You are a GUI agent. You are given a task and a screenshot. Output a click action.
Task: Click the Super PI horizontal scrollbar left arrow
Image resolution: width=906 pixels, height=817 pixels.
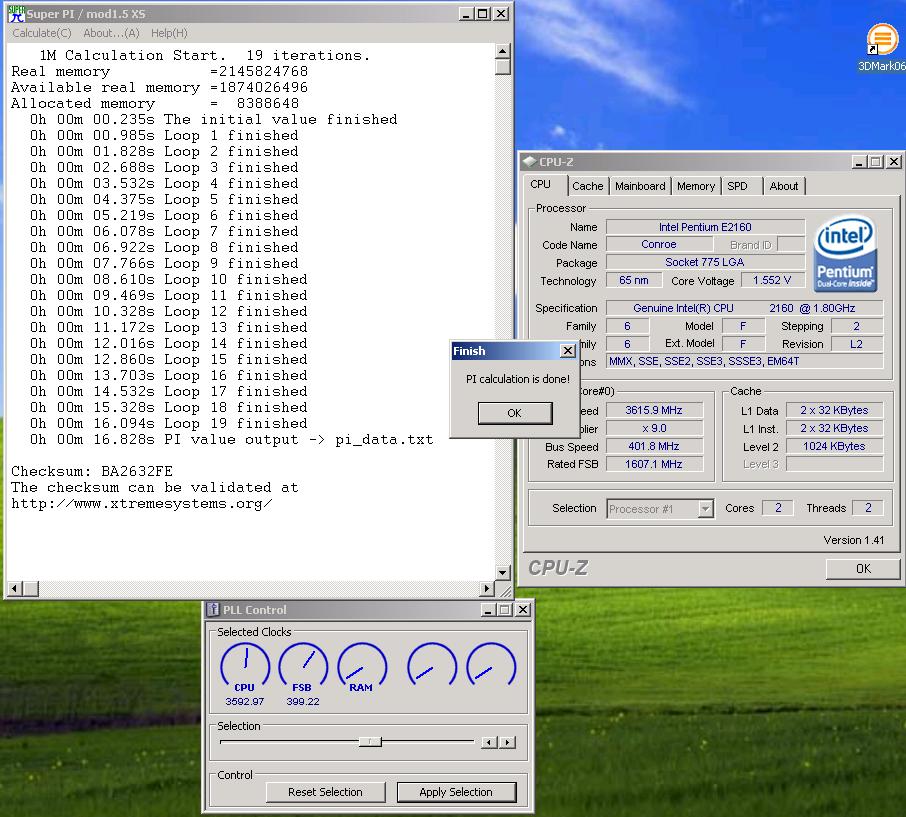pyautogui.click(x=15, y=589)
